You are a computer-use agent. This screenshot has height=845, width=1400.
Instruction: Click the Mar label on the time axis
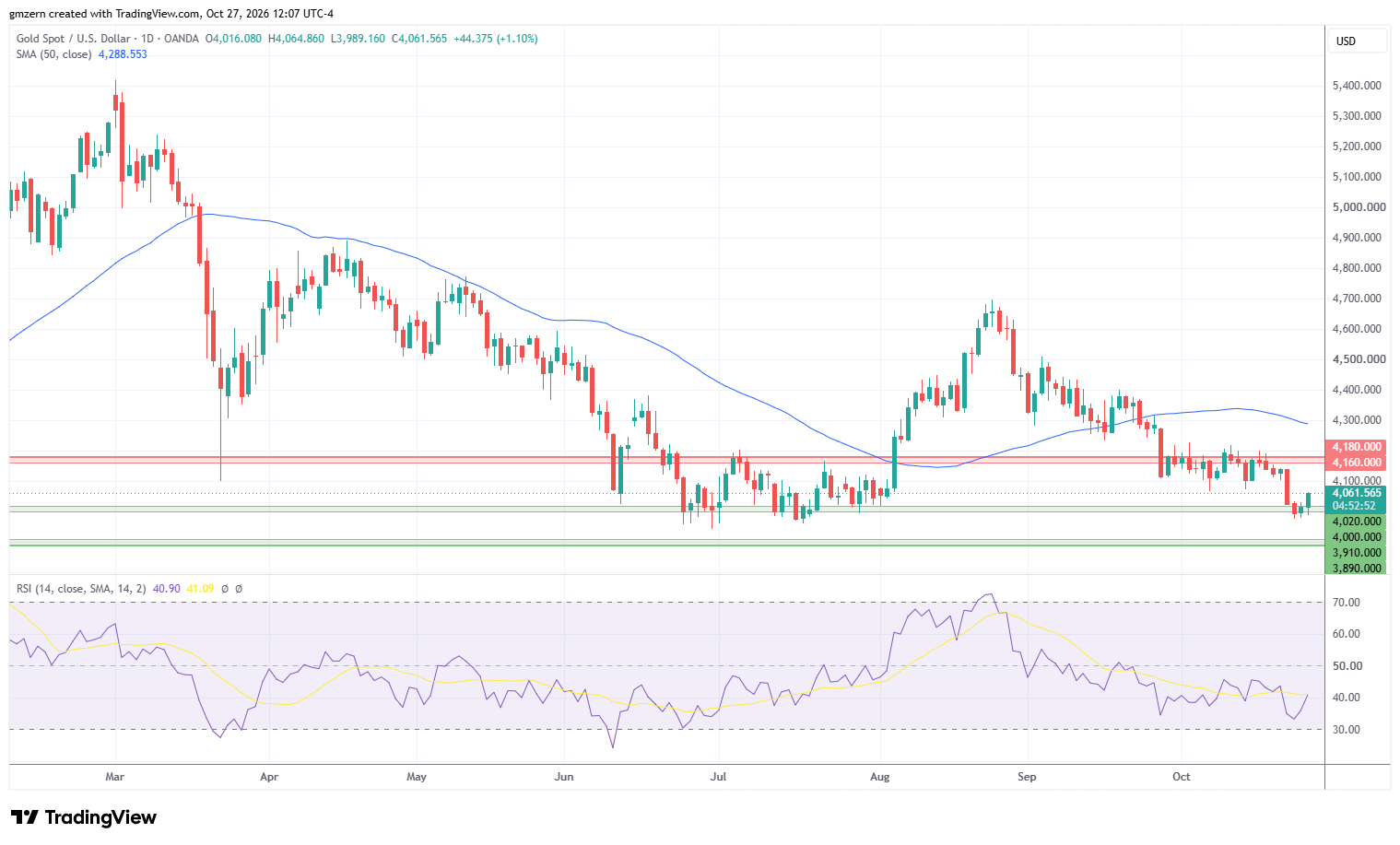pos(114,777)
